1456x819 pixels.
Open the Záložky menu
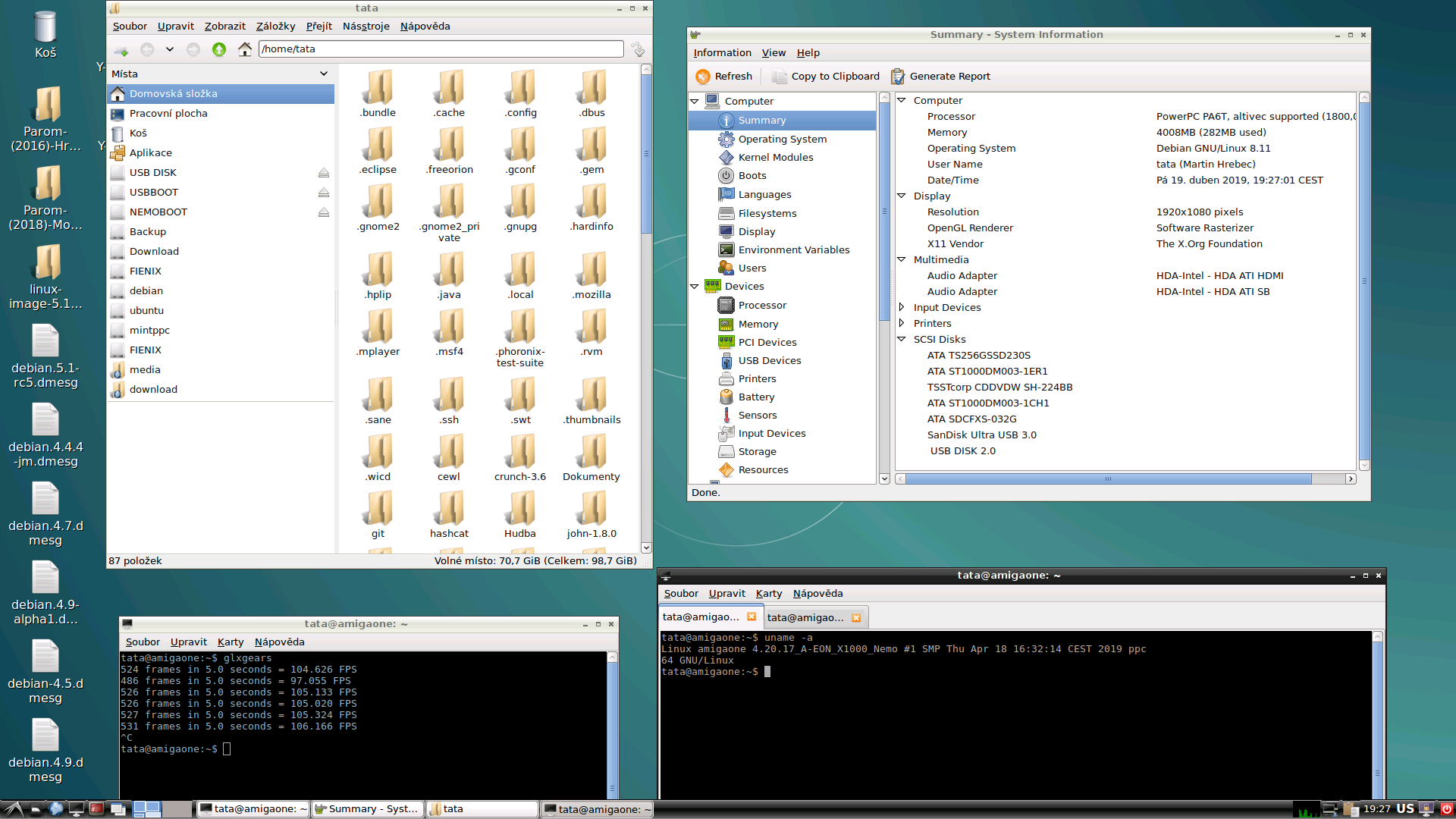[x=275, y=27]
